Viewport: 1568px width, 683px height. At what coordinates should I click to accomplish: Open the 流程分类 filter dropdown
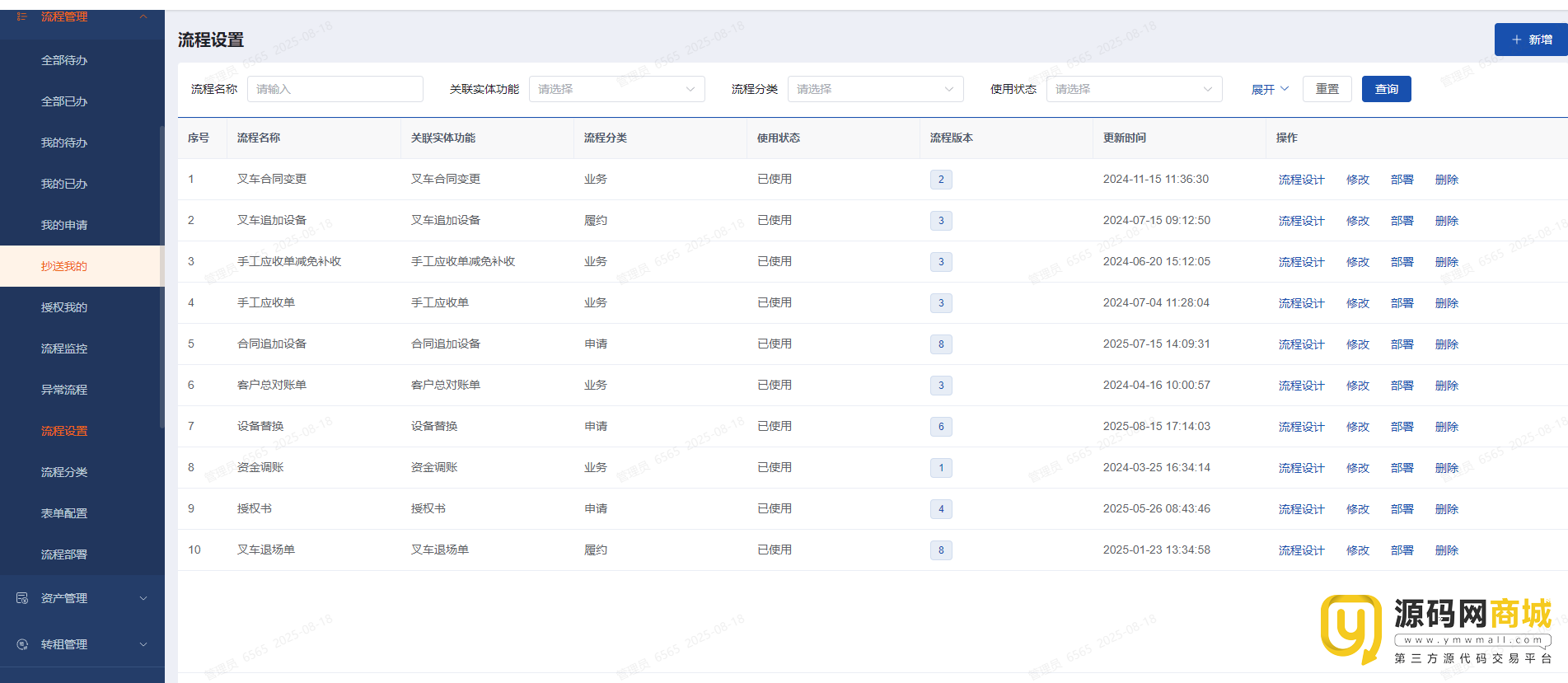tap(875, 89)
